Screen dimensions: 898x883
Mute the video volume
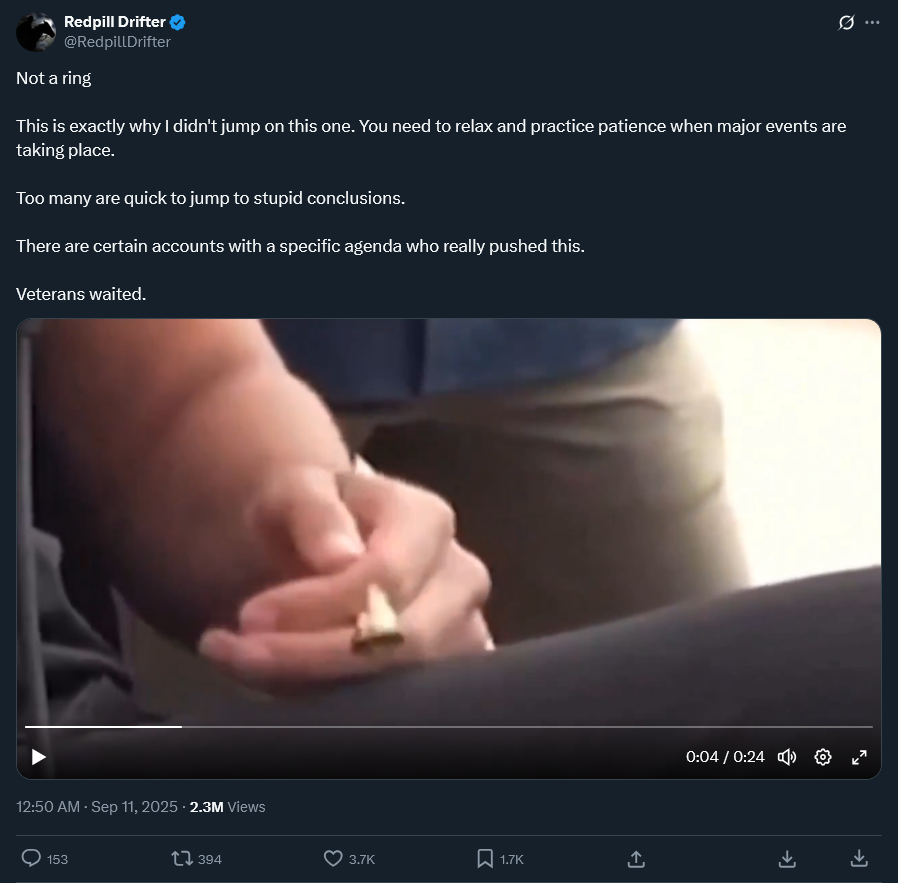pyautogui.click(x=787, y=757)
